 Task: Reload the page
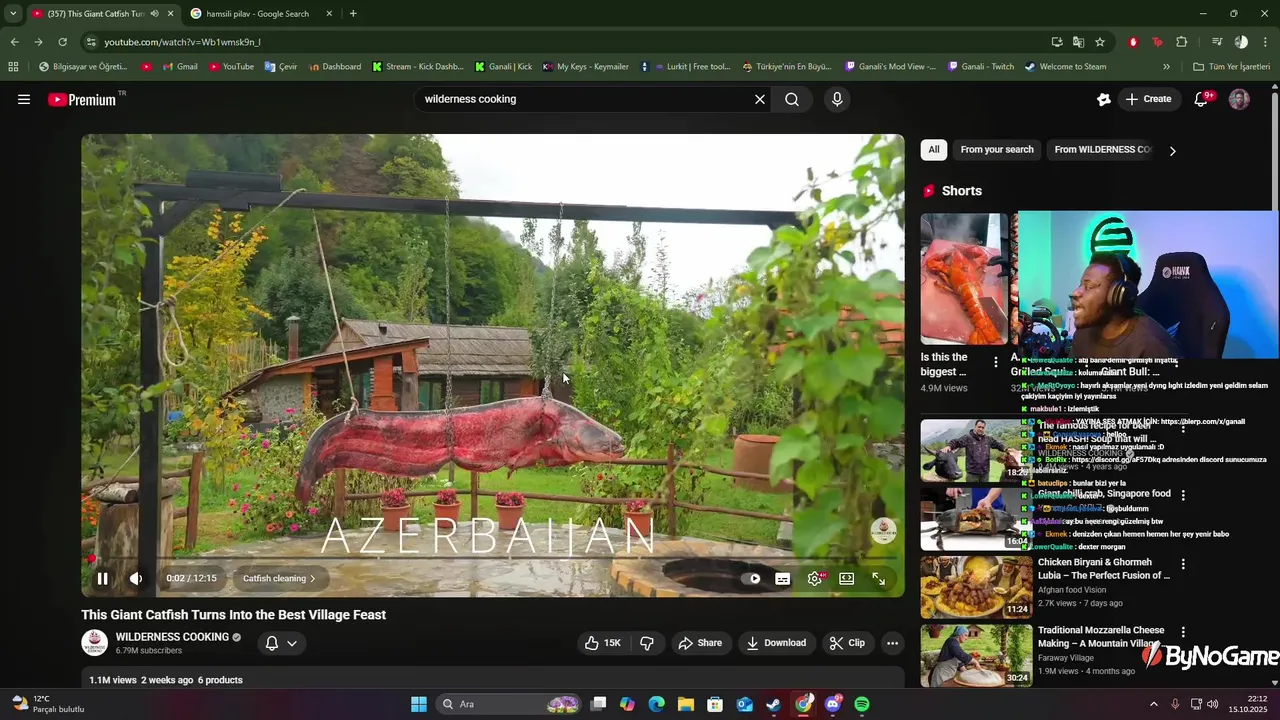[62, 42]
